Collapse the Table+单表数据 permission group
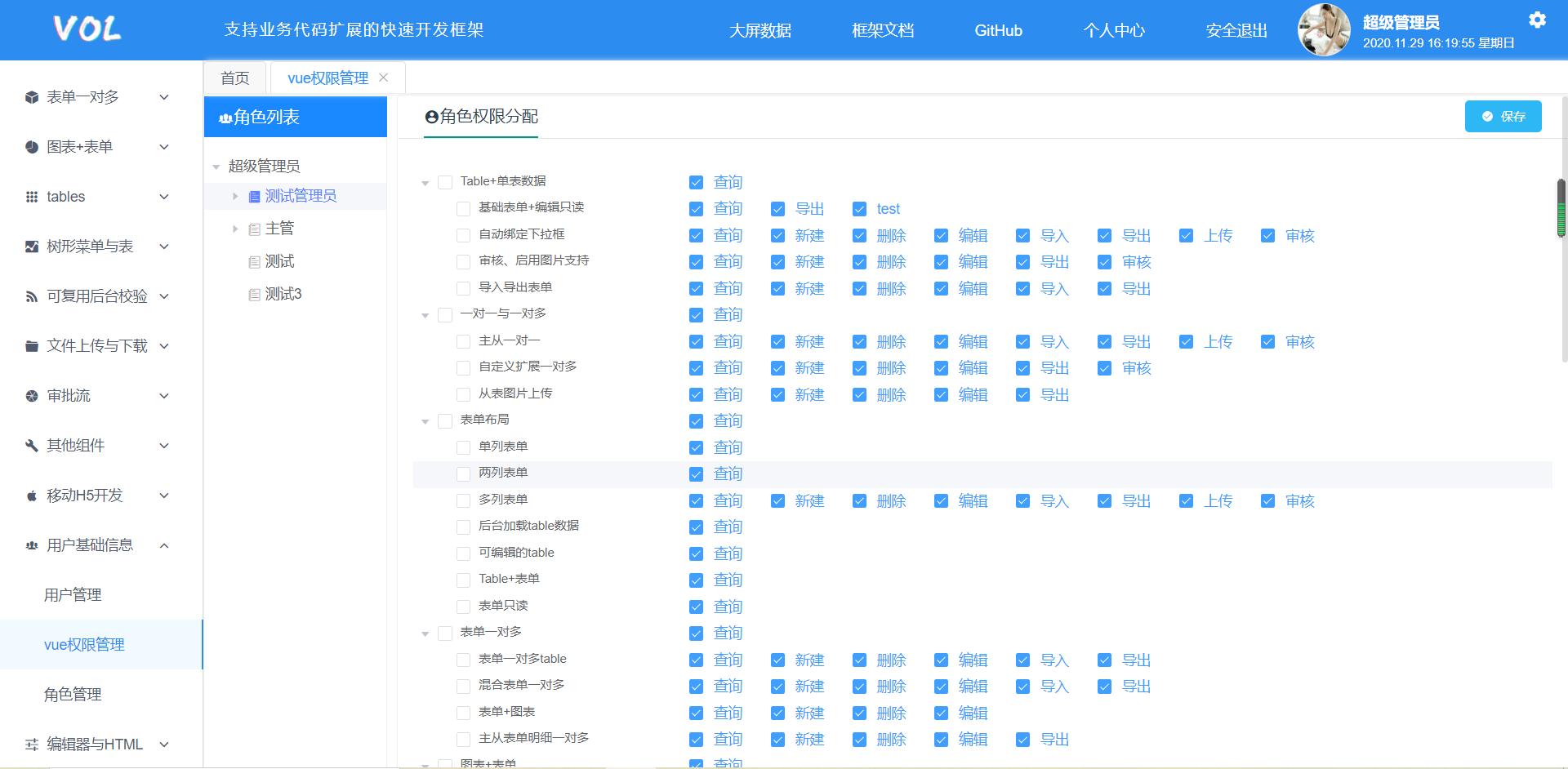The width and height of the screenshot is (1568, 769). (425, 182)
